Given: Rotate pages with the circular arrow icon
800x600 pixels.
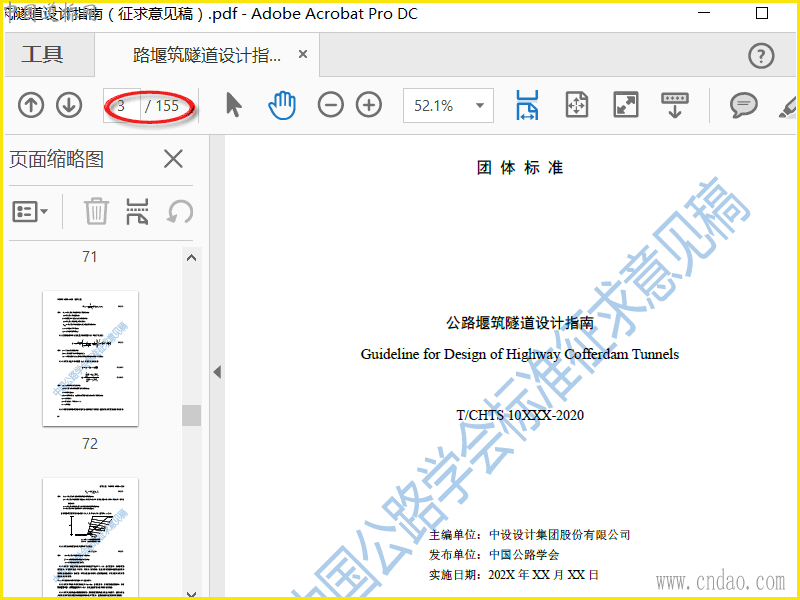Looking at the screenshot, I should click(x=180, y=211).
